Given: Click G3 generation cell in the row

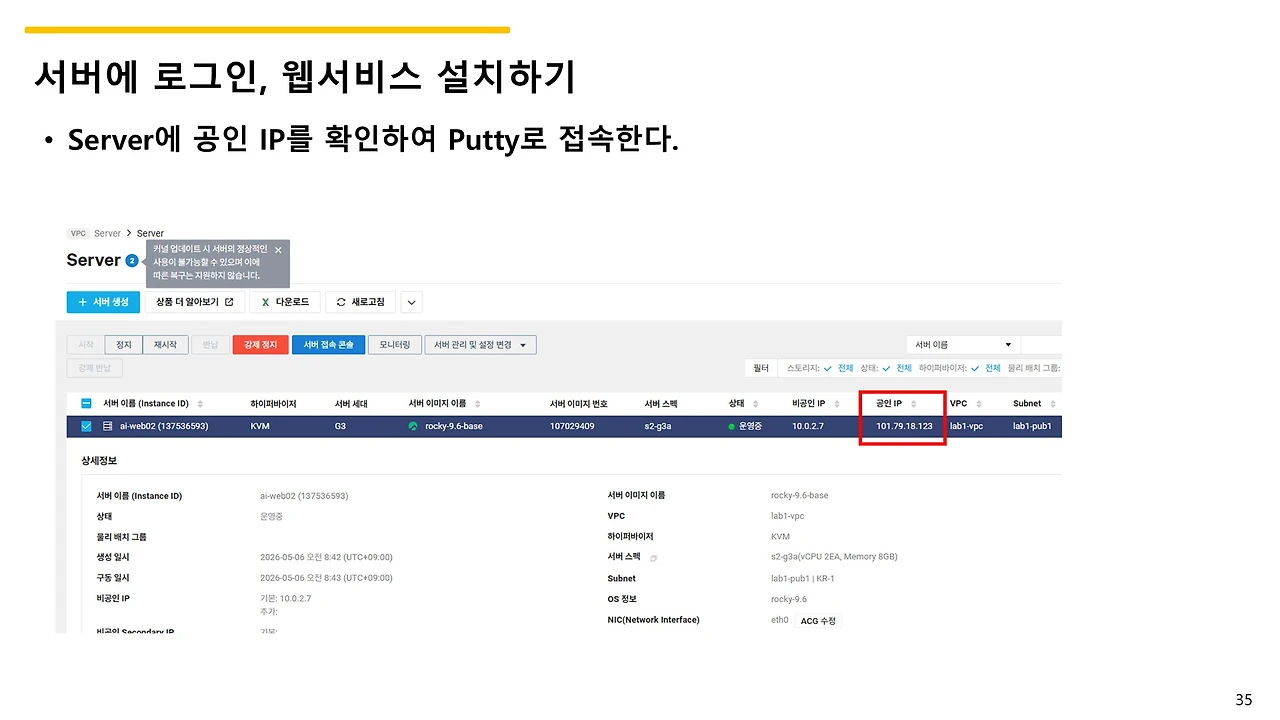Looking at the screenshot, I should pyautogui.click(x=341, y=427).
